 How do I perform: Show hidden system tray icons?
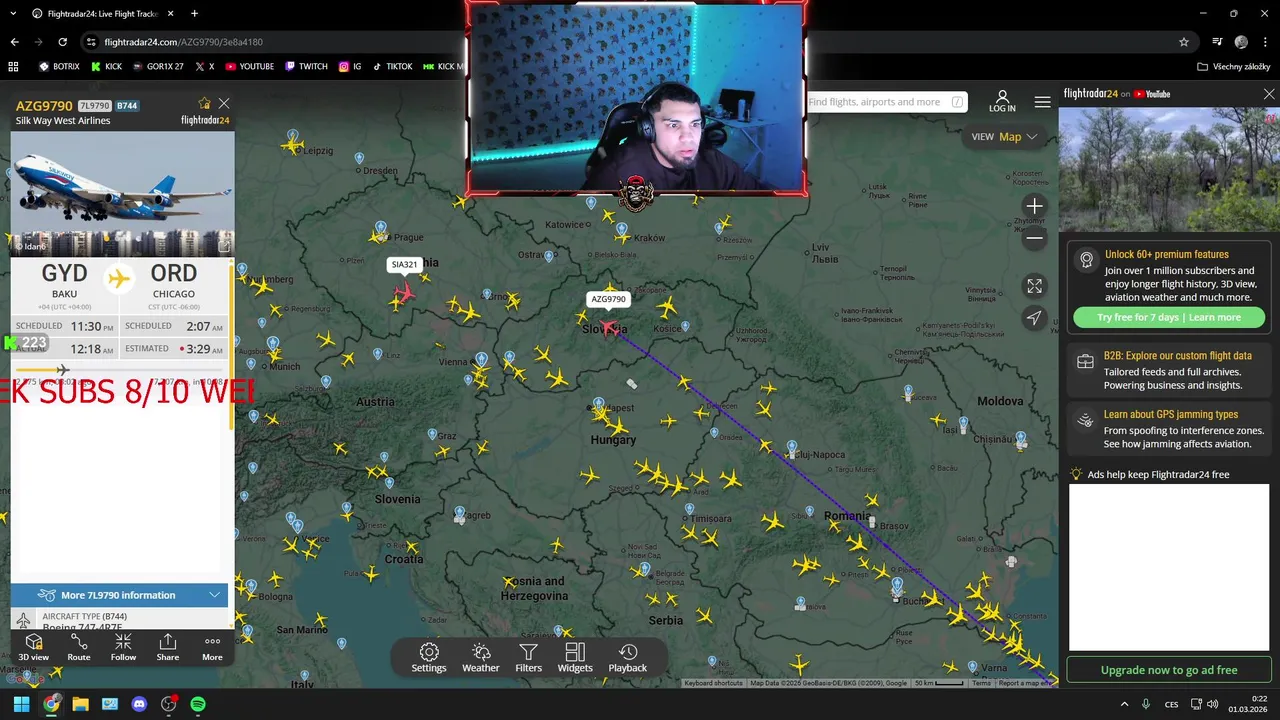(1124, 704)
